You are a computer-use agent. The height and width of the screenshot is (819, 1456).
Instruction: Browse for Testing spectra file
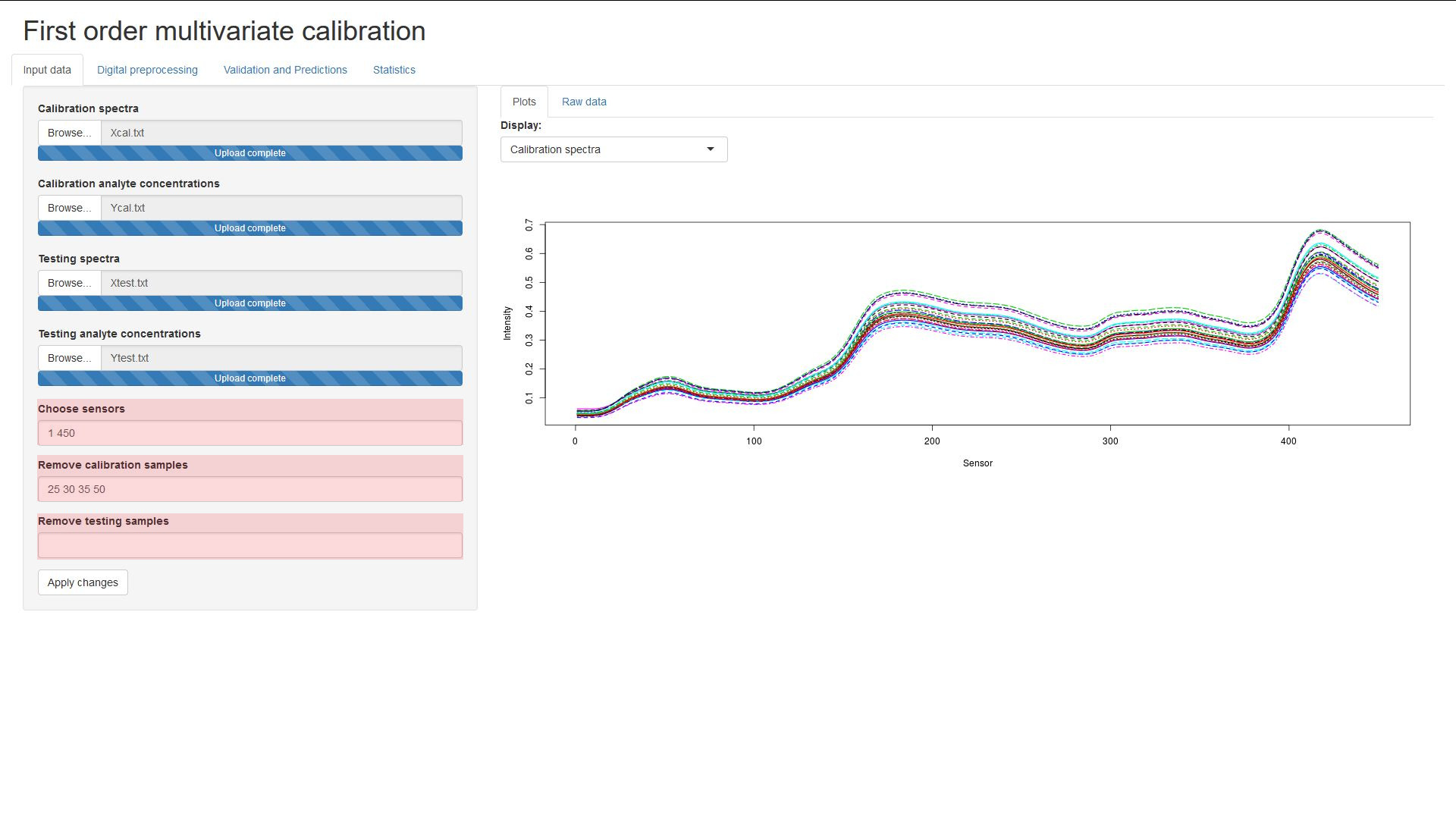click(69, 283)
